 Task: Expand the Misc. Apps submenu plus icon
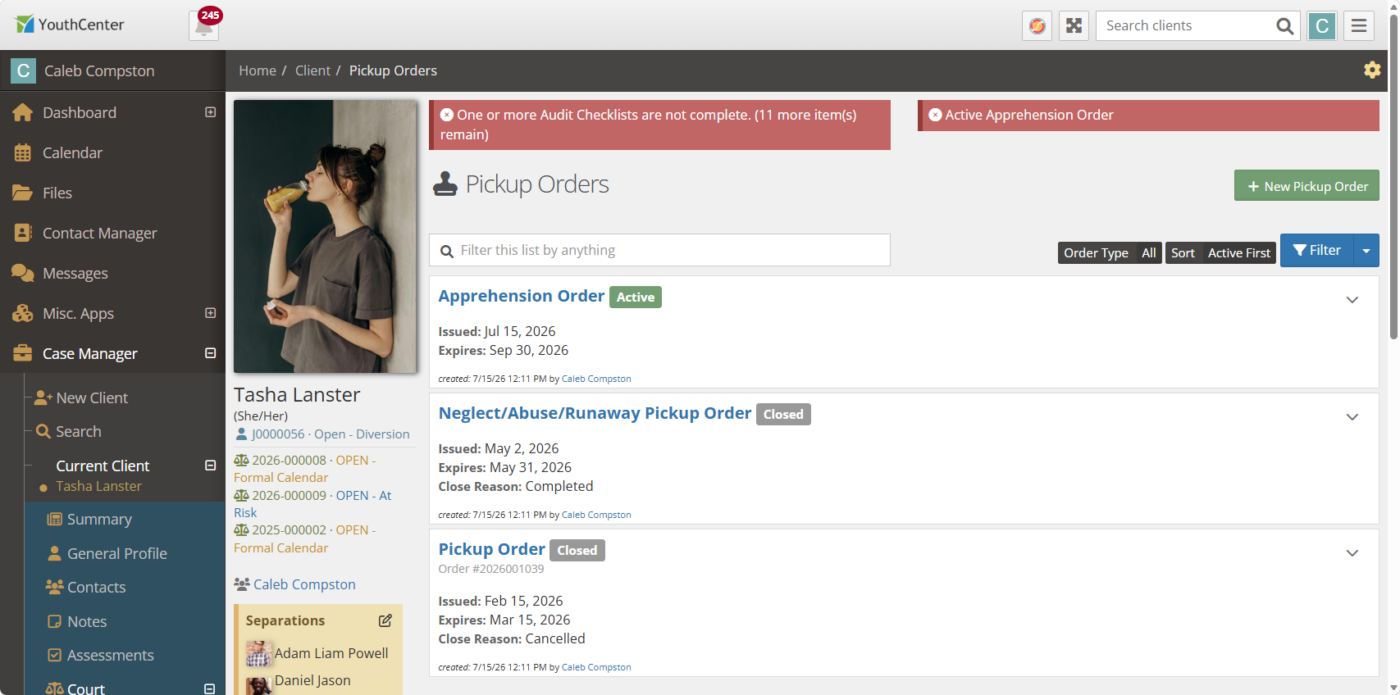[x=210, y=313]
